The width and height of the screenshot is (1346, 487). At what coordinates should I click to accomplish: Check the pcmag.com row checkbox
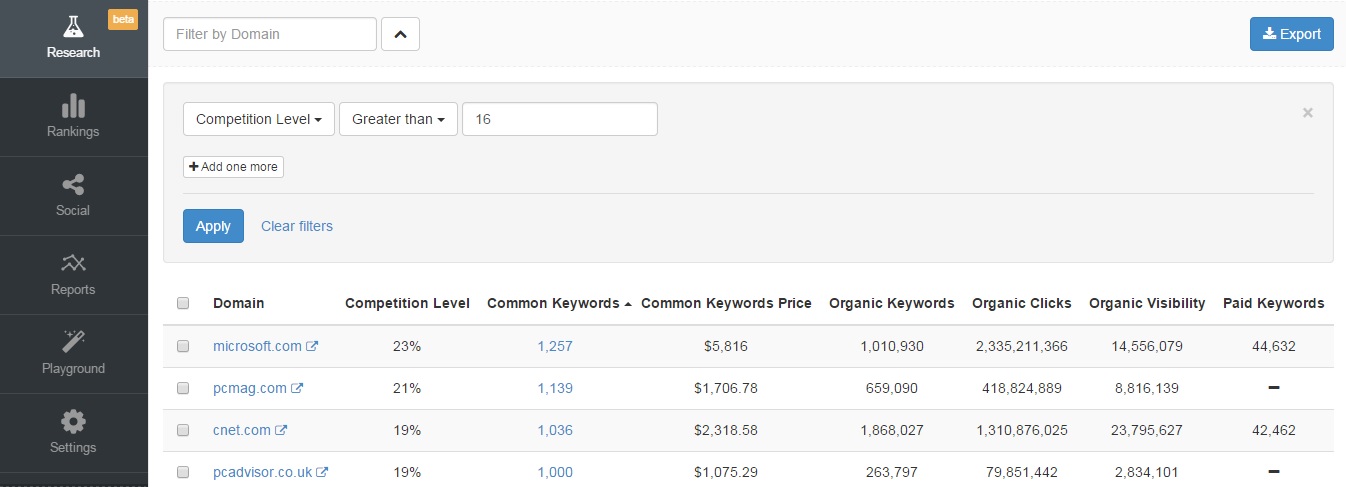click(x=183, y=388)
